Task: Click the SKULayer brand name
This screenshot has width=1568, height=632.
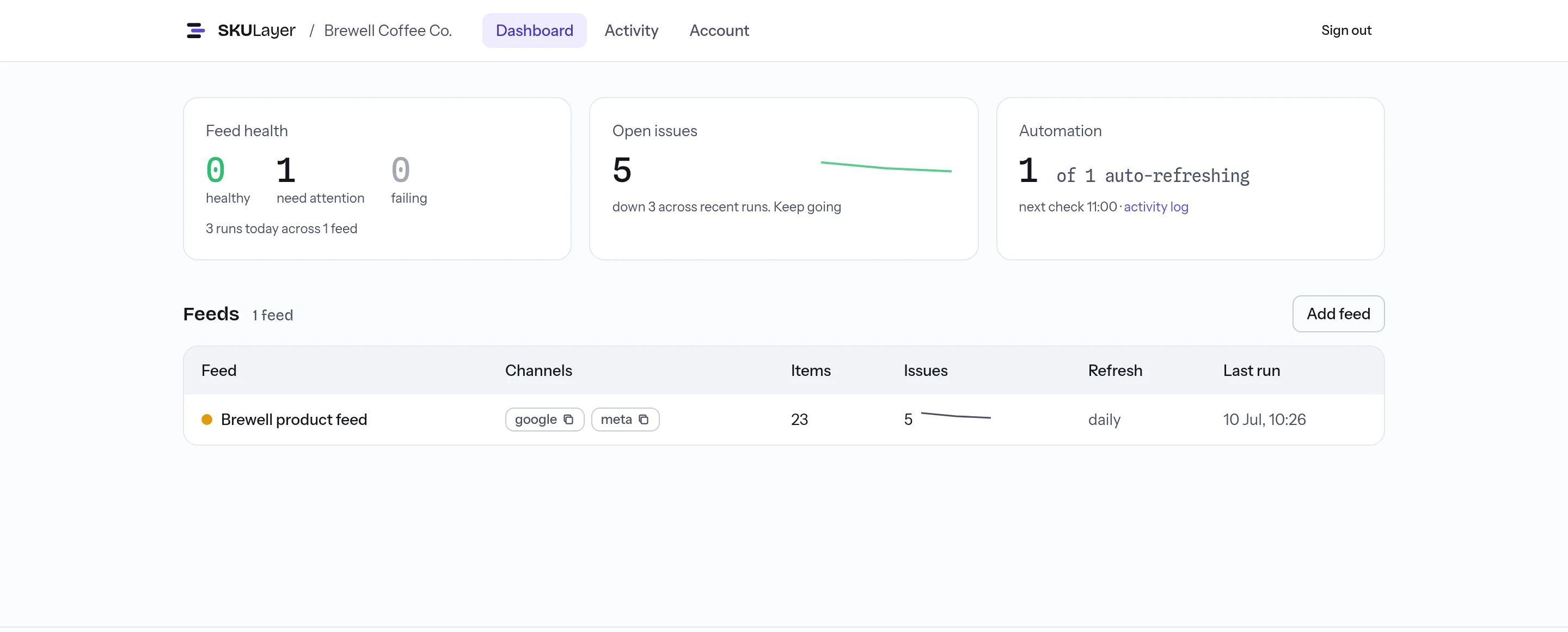Action: [256, 31]
